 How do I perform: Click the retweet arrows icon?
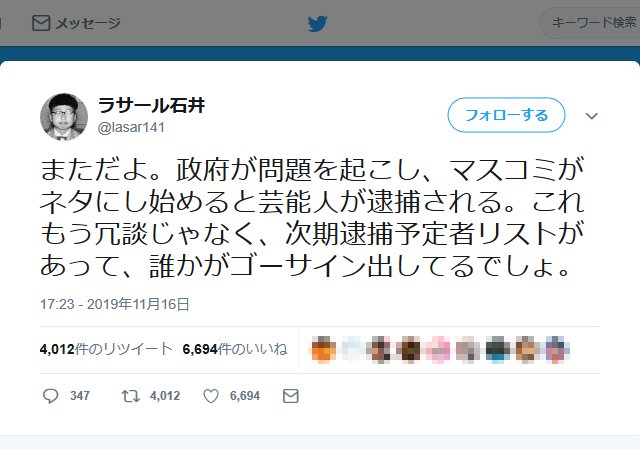pyautogui.click(x=131, y=396)
